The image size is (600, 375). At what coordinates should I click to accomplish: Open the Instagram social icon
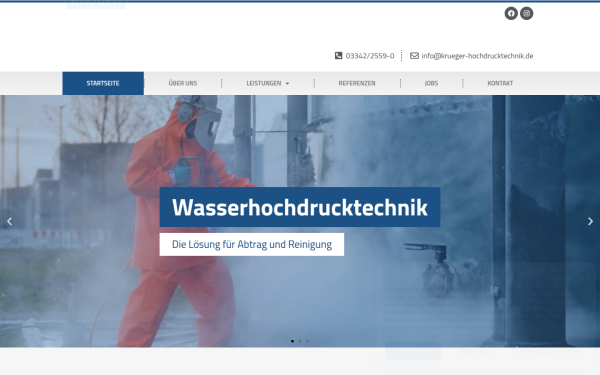pos(527,13)
